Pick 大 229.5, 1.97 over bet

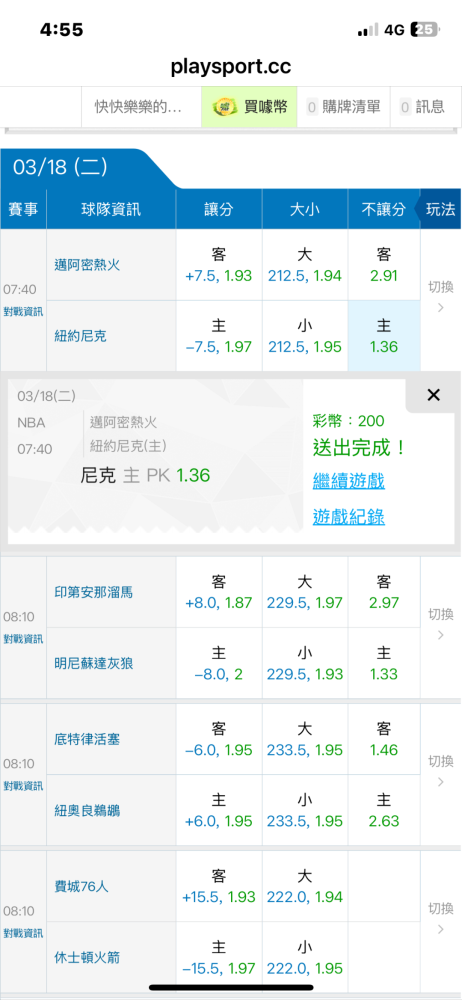coord(305,592)
